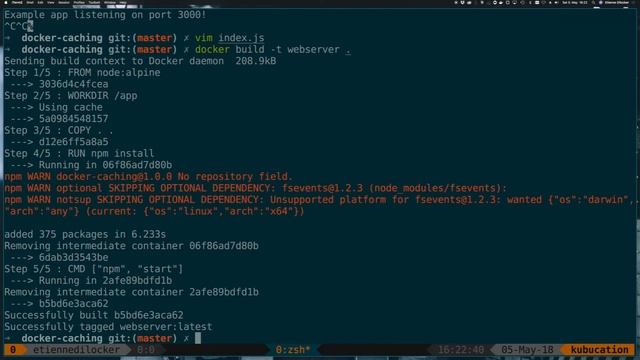Click 'Step 4/5 : RUN npm install' line
Screen dimensions: 640x360
(x=79, y=153)
